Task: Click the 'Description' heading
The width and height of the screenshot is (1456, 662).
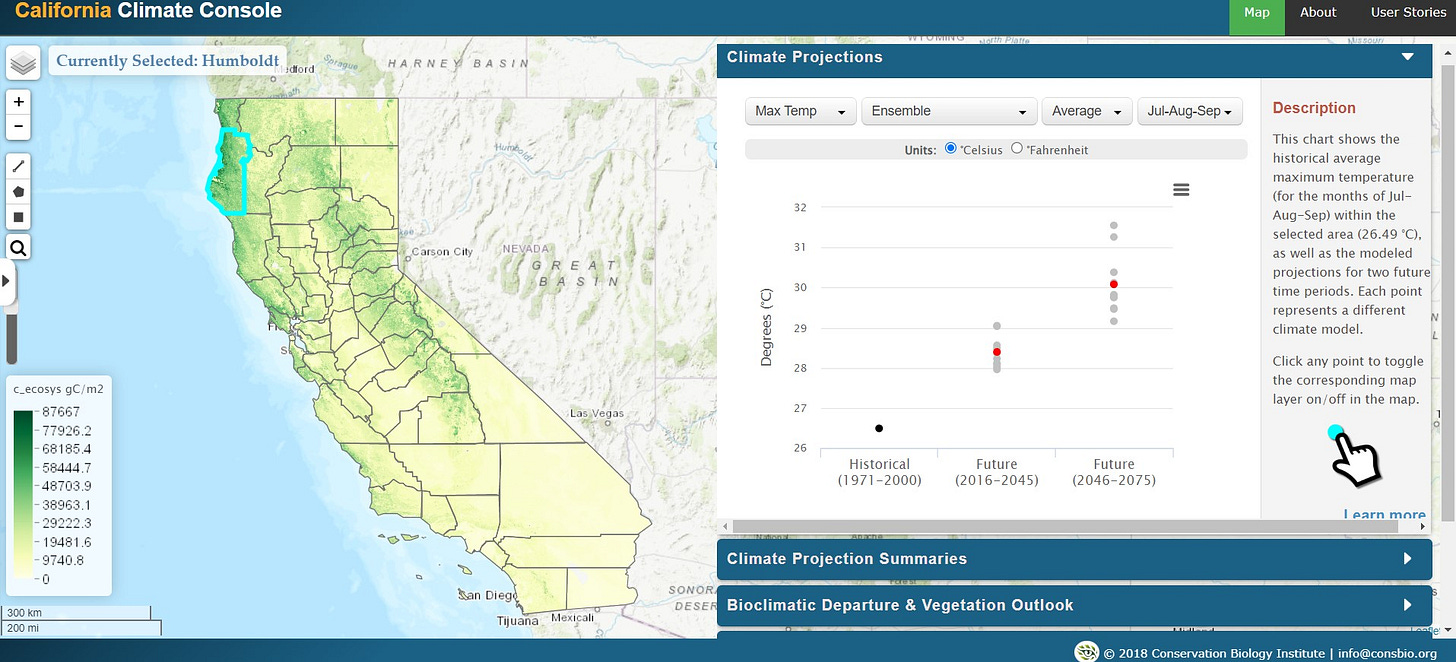Action: coord(1314,108)
